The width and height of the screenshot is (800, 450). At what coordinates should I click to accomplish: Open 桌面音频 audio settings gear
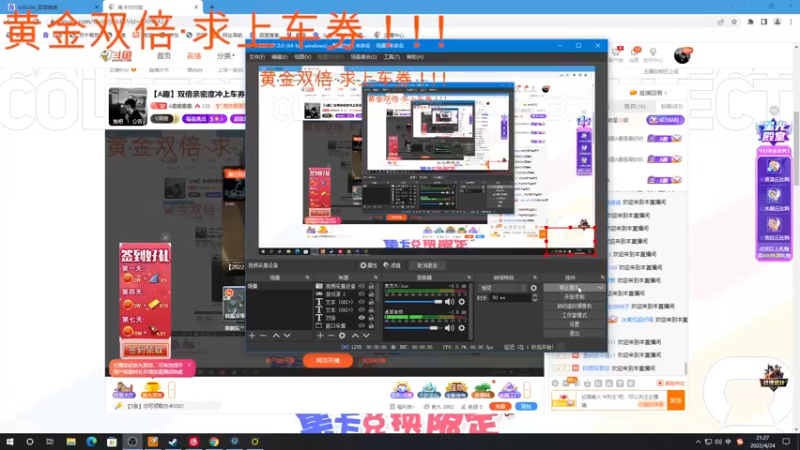(462, 328)
